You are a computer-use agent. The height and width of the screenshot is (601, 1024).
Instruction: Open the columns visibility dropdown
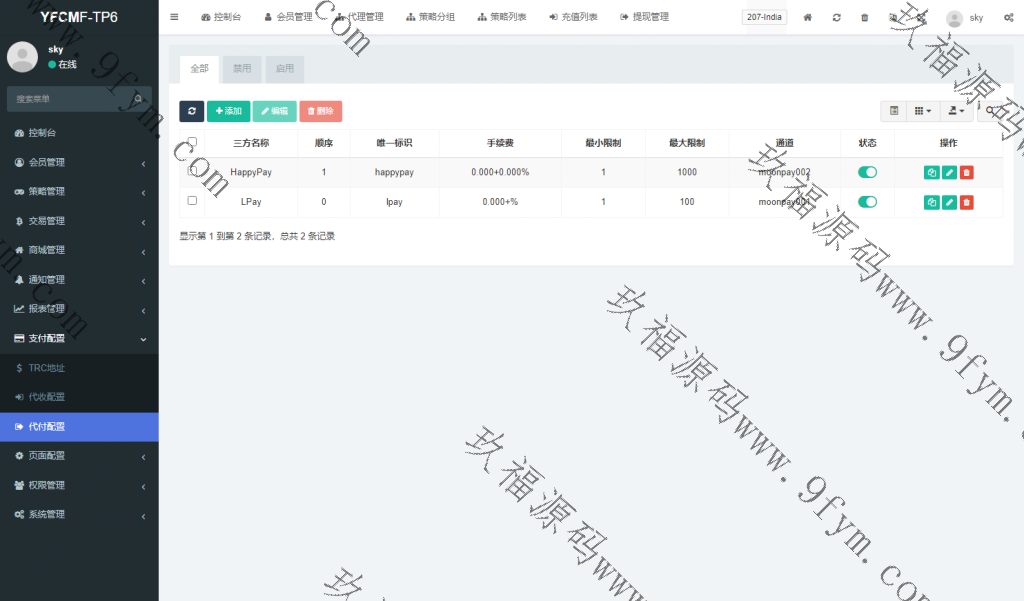[922, 111]
